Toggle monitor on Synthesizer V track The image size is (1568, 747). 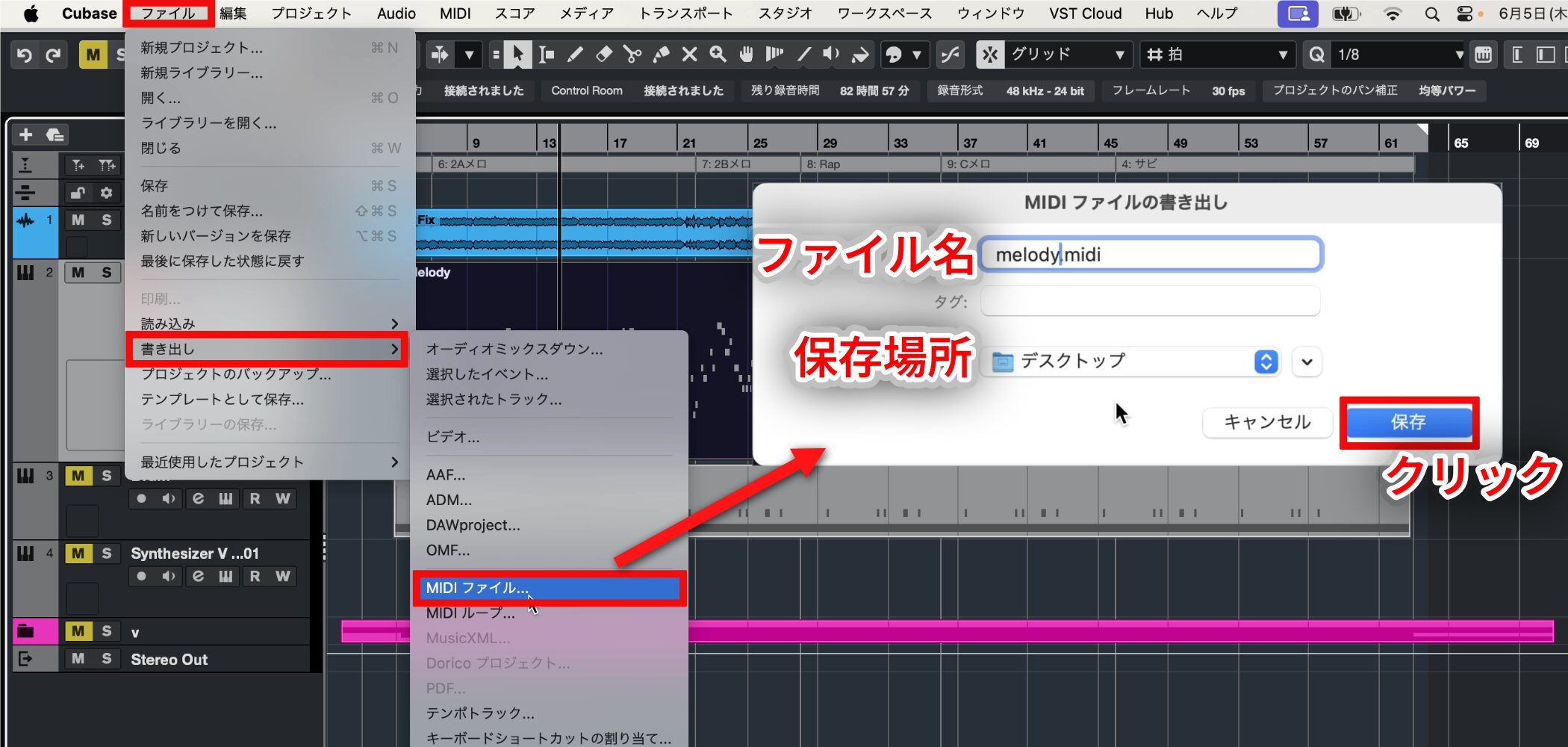(x=169, y=576)
